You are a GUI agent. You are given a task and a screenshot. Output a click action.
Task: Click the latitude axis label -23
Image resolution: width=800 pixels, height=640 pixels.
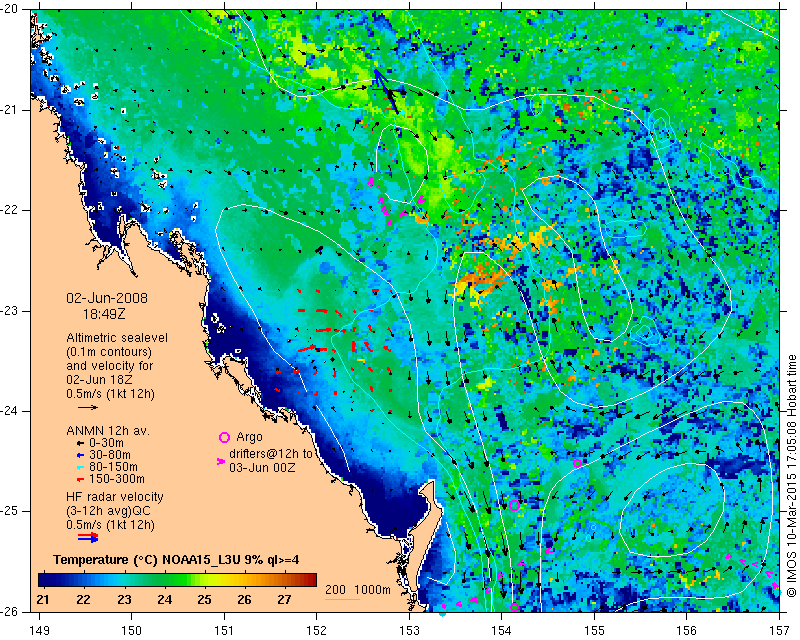point(10,310)
